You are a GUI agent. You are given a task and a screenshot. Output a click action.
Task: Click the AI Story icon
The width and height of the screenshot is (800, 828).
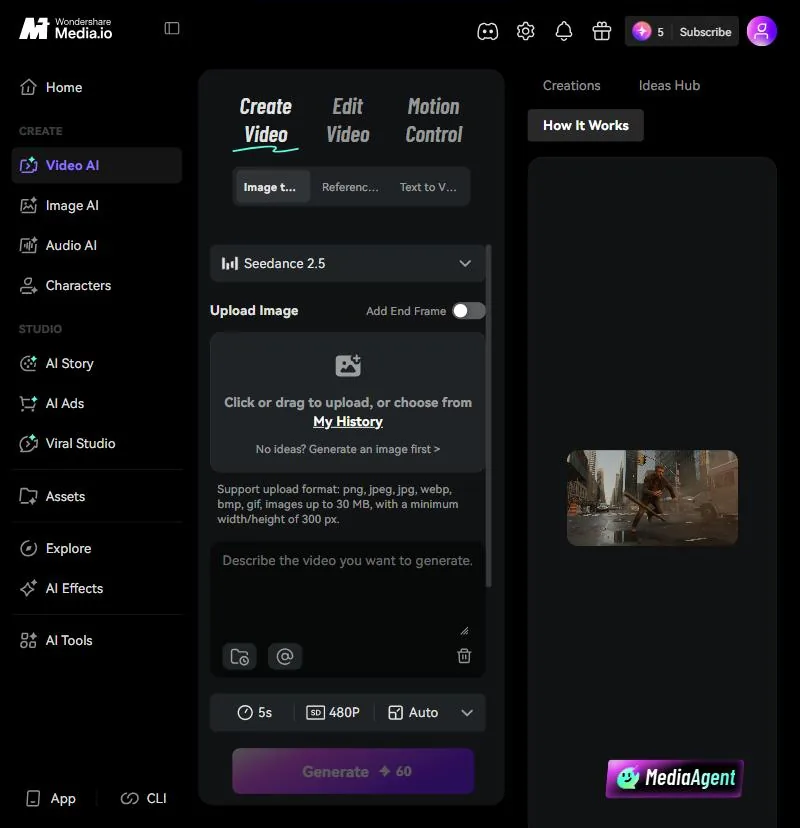click(x=29, y=363)
